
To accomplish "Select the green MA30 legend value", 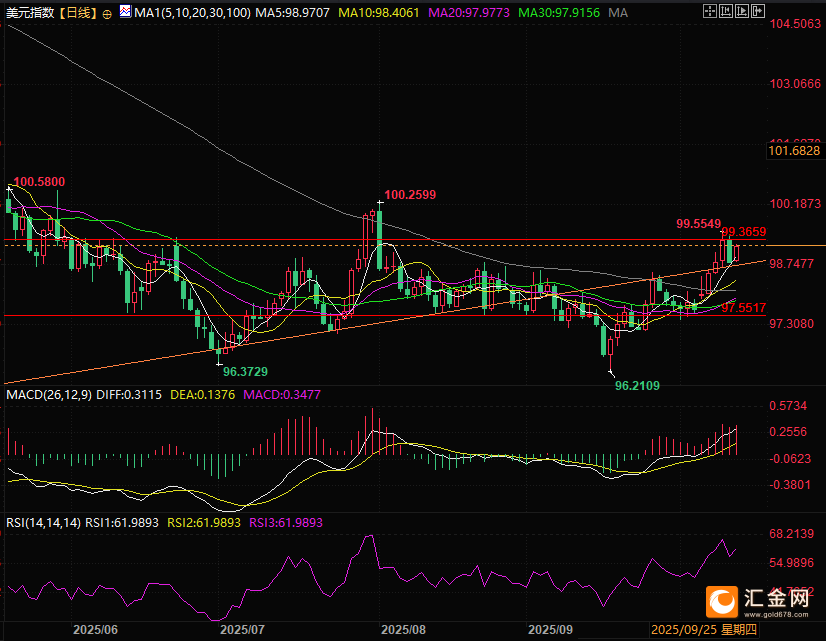I will pyautogui.click(x=568, y=13).
